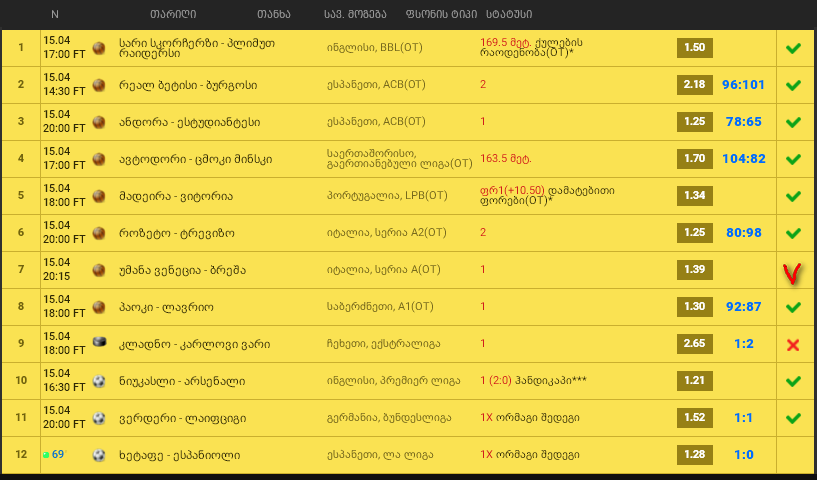Click the 1:0 score in ხეტაფე row
Viewport: 817px width, 480px height.
point(744,454)
